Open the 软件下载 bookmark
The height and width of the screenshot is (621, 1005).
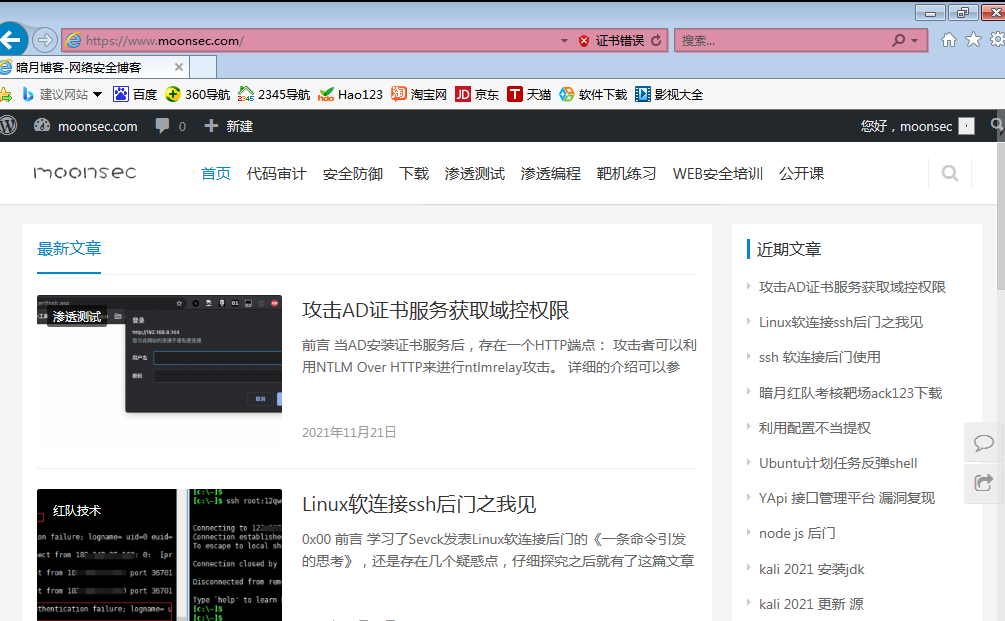pos(593,95)
